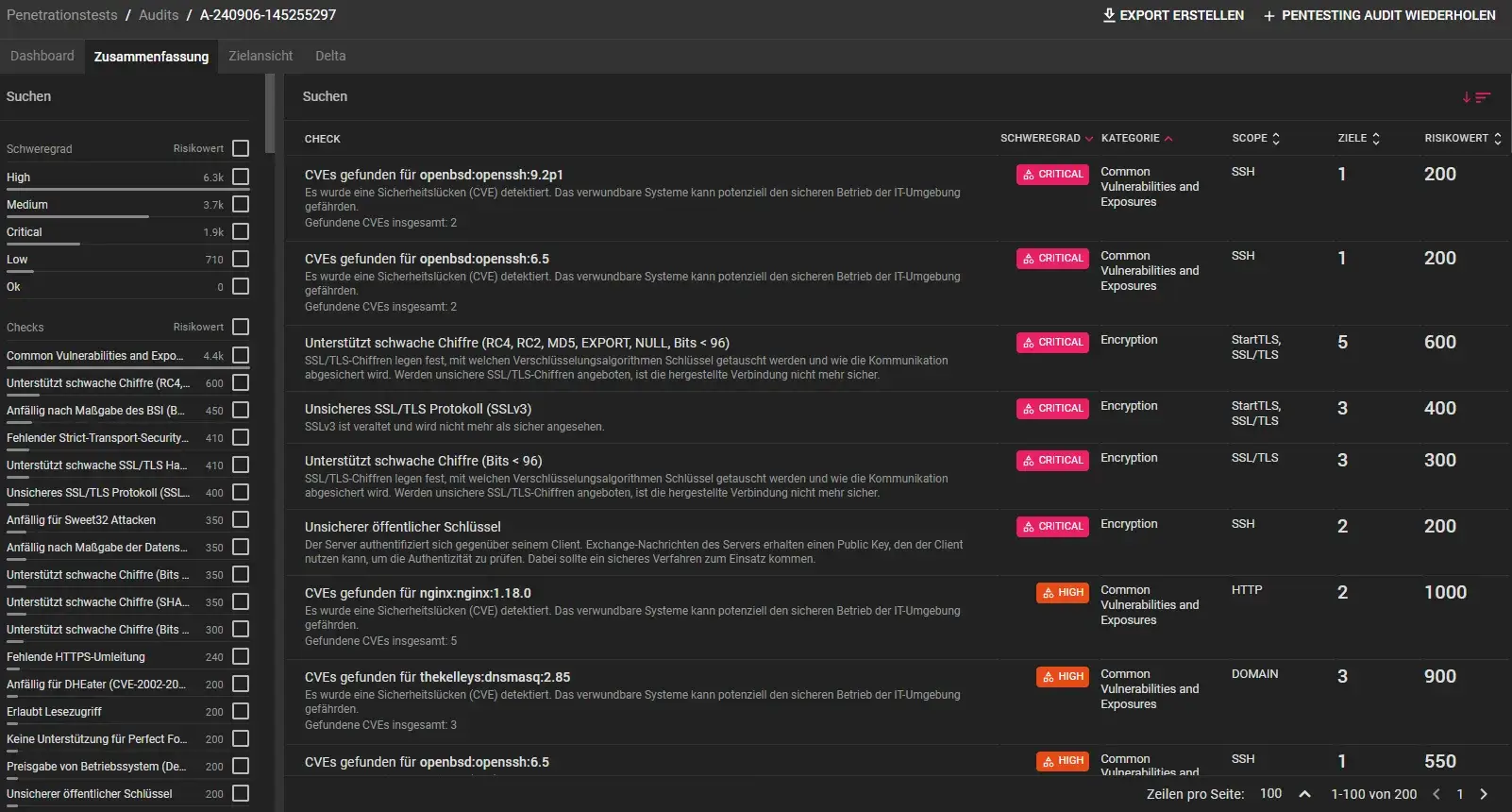The width and height of the screenshot is (1512, 812).
Task: Open the Delta tab
Action: (330, 56)
